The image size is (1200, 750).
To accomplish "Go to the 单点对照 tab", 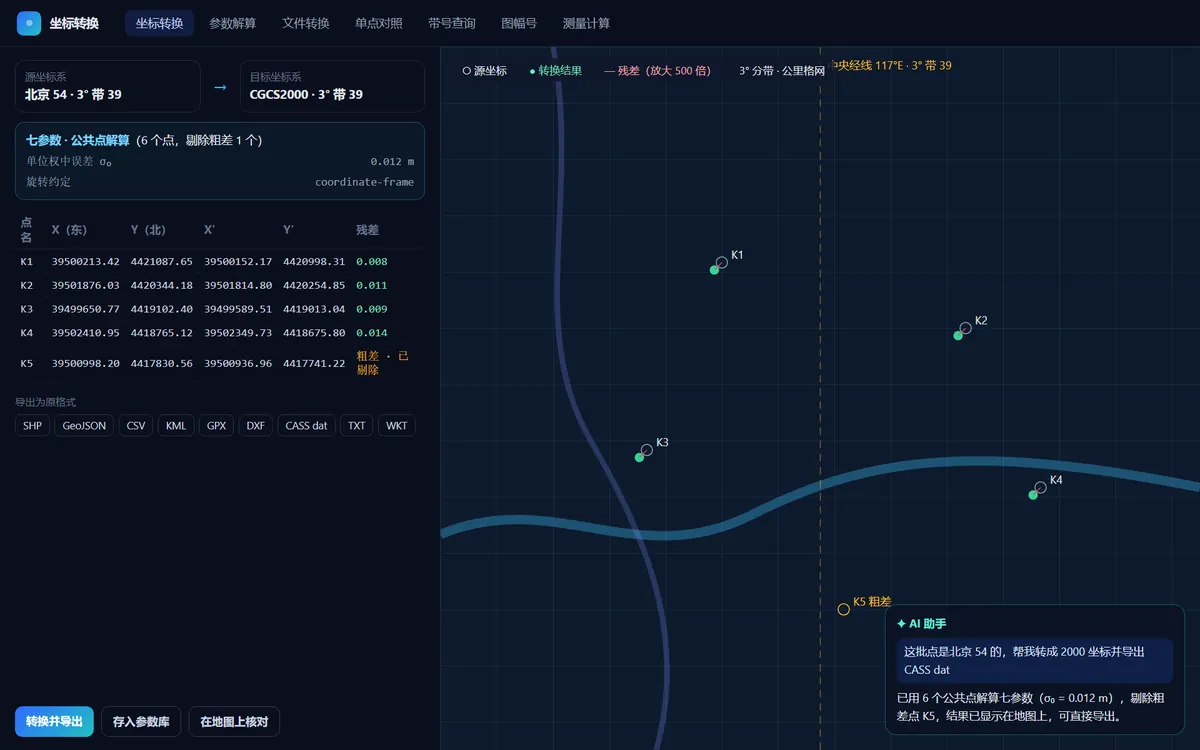I will coord(379,23).
